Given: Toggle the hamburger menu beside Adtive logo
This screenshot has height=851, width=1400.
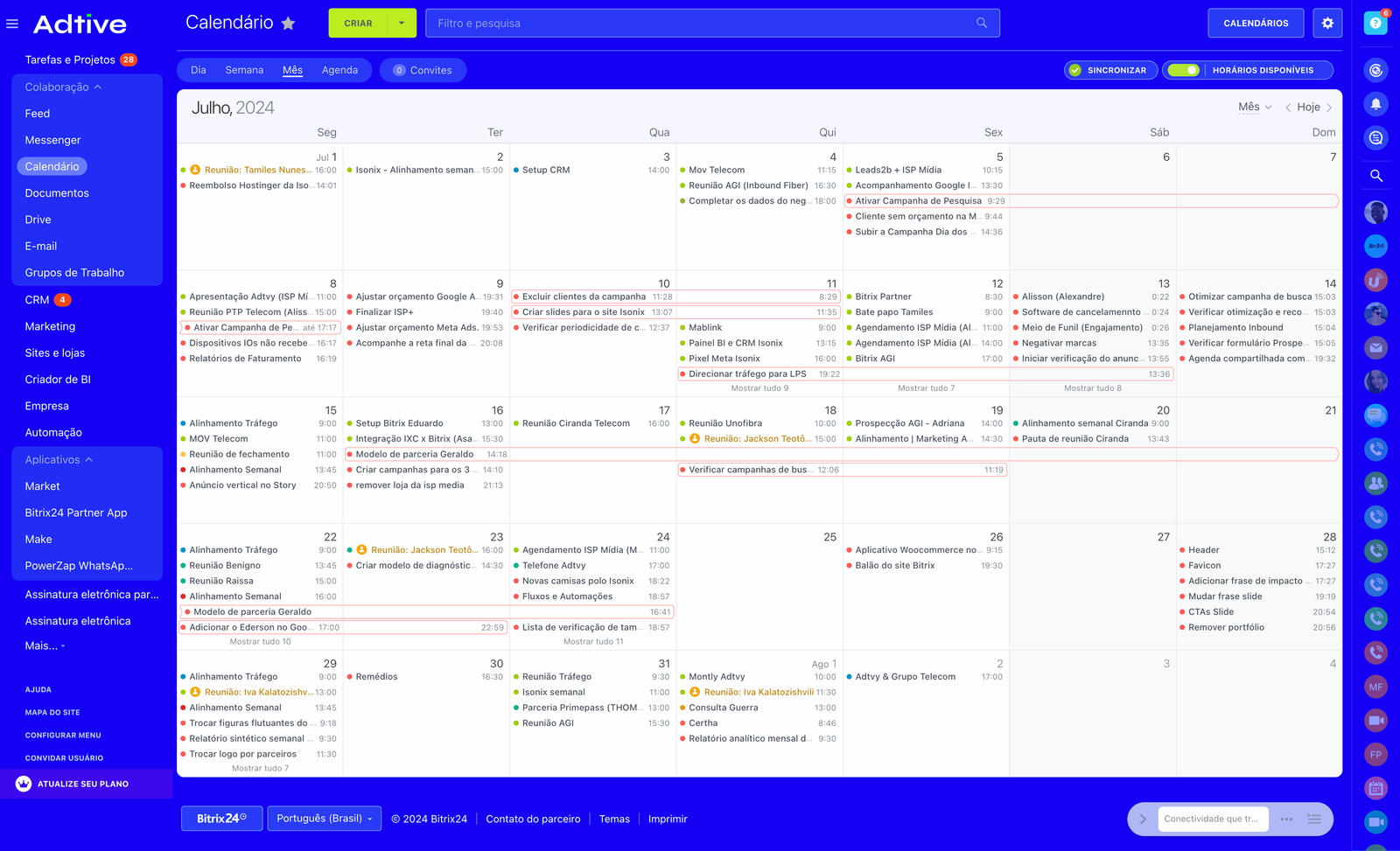Looking at the screenshot, I should point(12,24).
